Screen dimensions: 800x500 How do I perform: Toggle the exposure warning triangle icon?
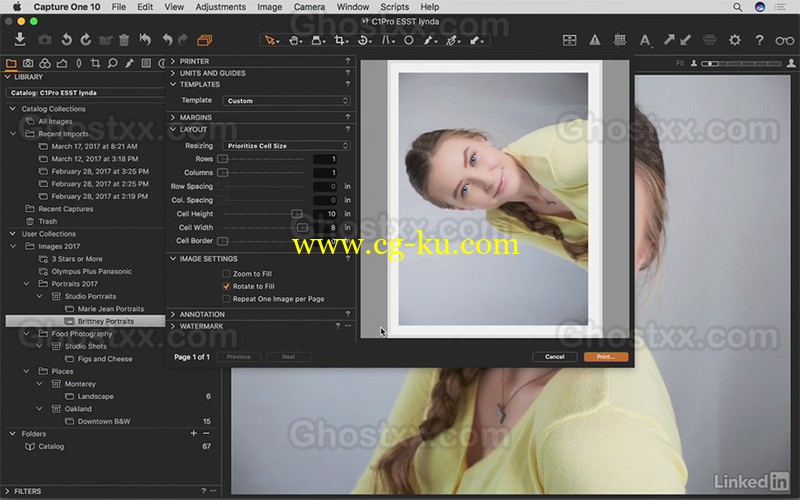point(594,40)
